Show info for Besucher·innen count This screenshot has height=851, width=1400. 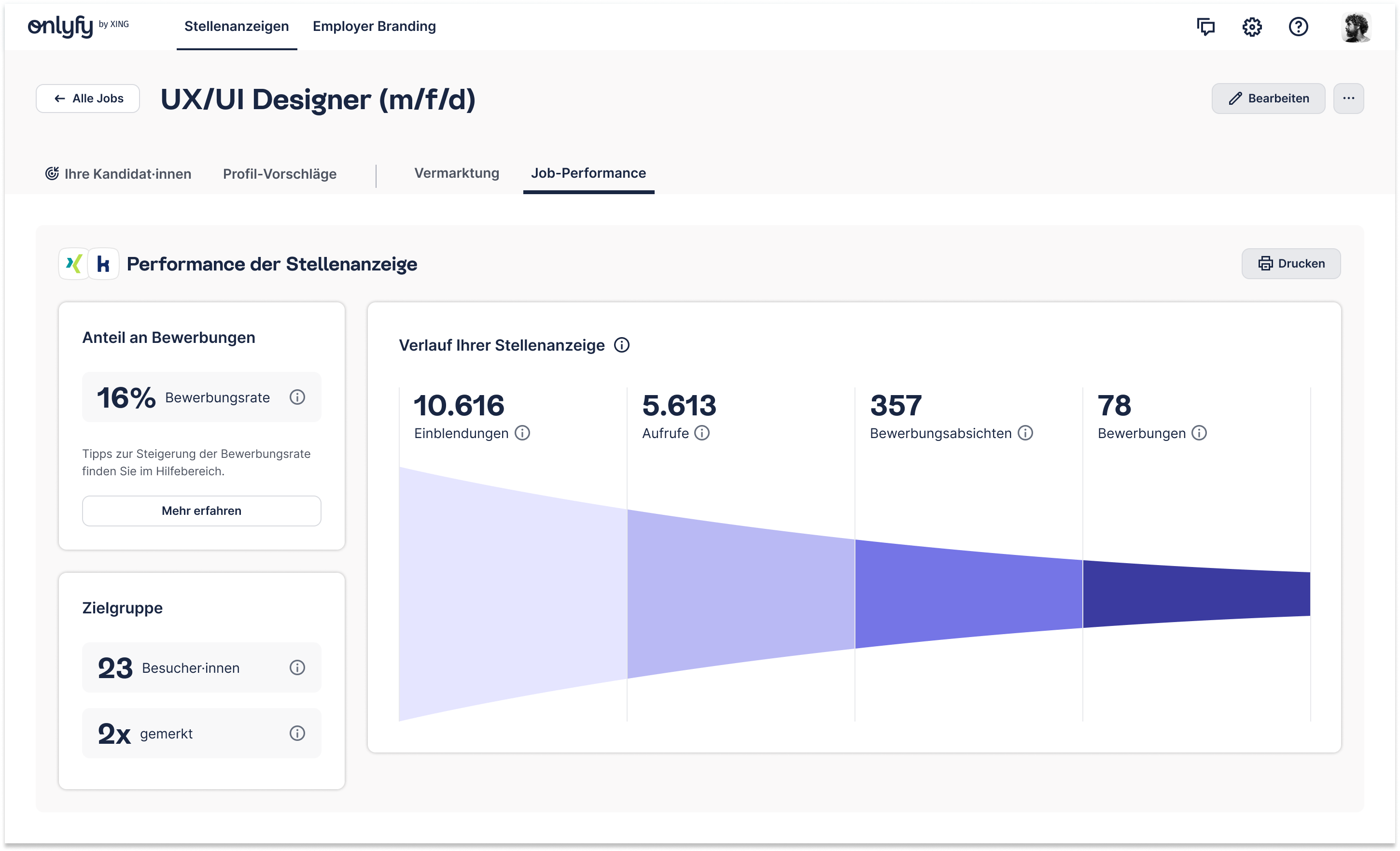click(297, 667)
